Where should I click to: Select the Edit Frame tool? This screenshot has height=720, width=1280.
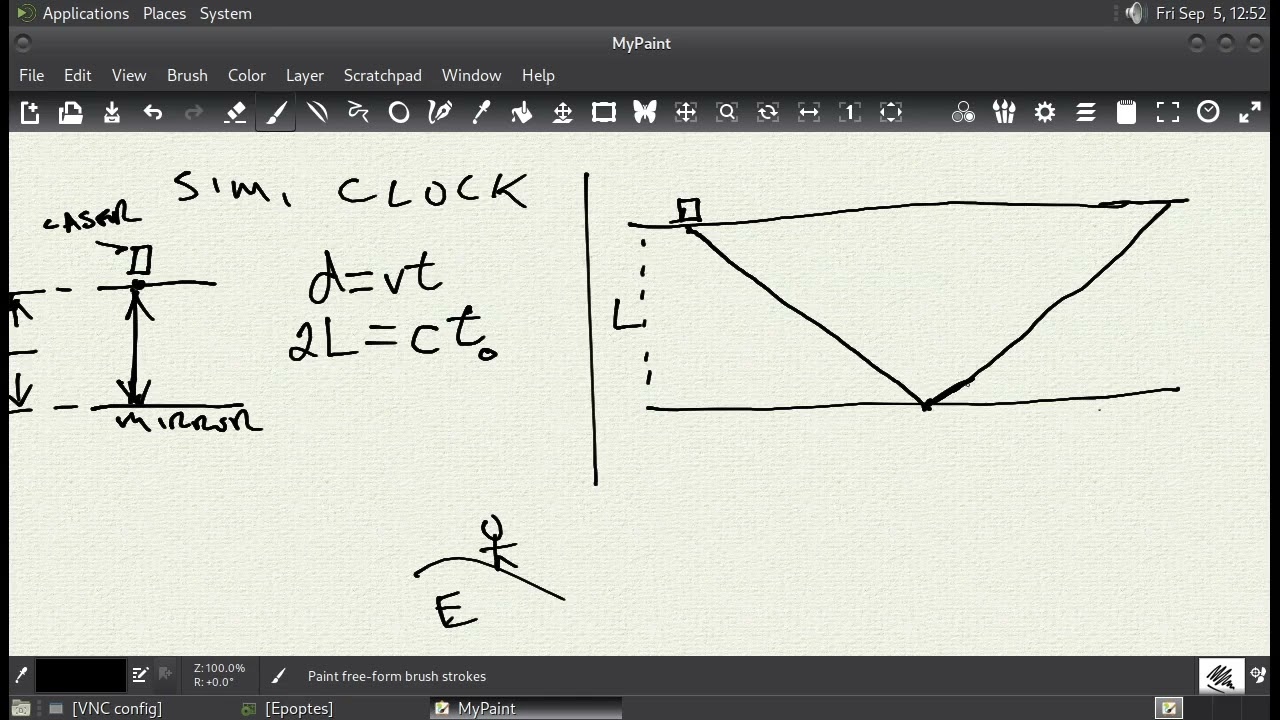tap(604, 113)
